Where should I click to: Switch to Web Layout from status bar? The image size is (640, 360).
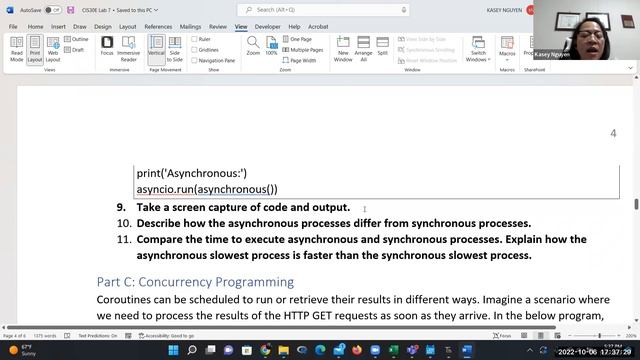click(557, 336)
